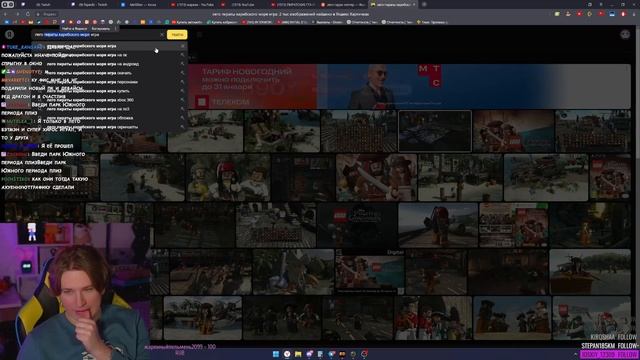Go back with browser back arrow

tap(6, 14)
